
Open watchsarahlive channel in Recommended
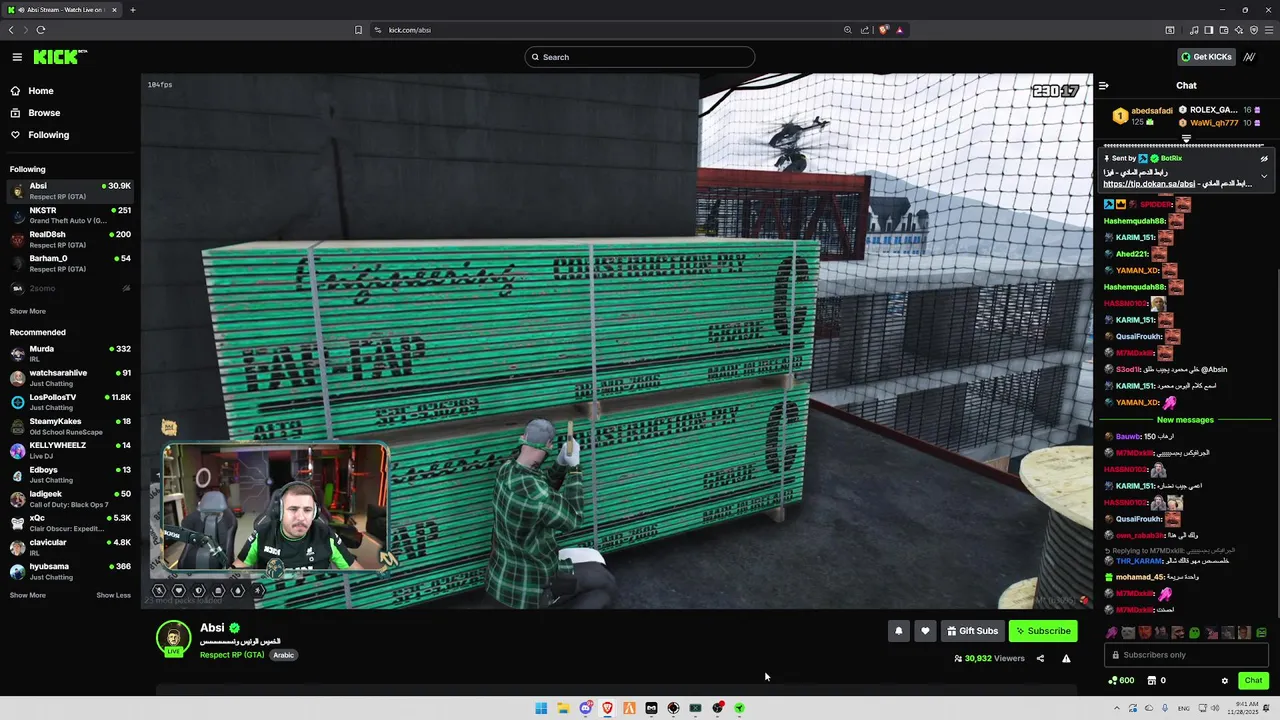click(70, 377)
